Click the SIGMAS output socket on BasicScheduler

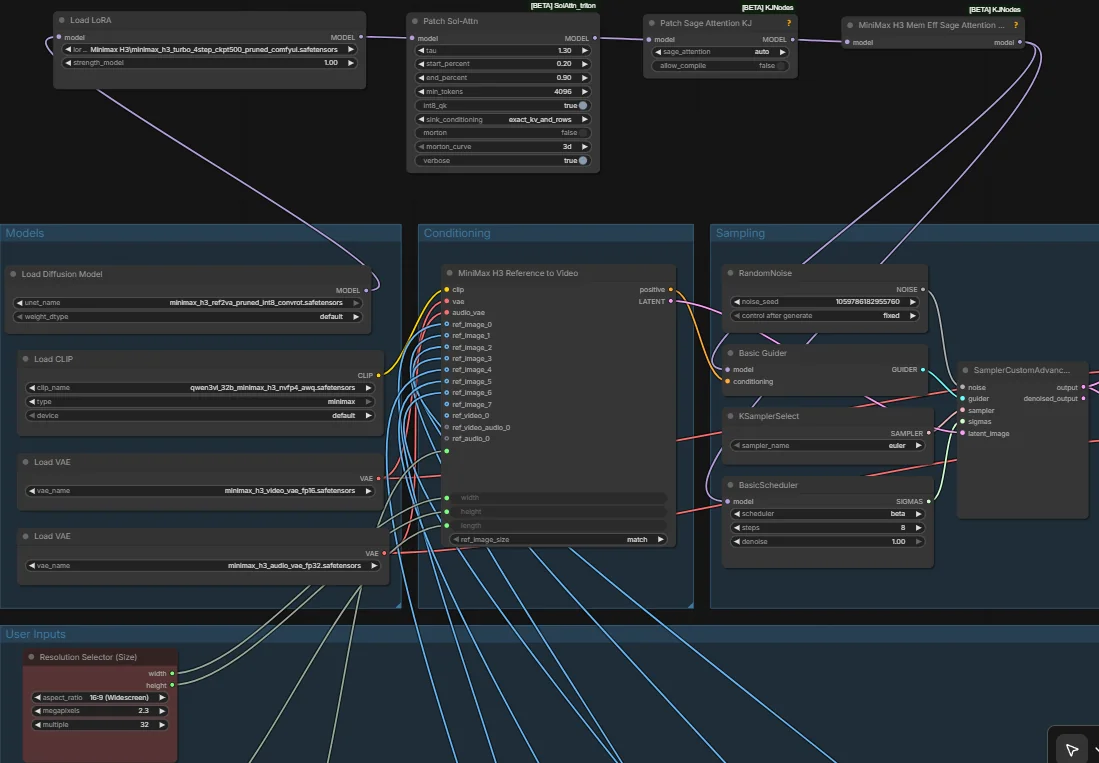929,502
